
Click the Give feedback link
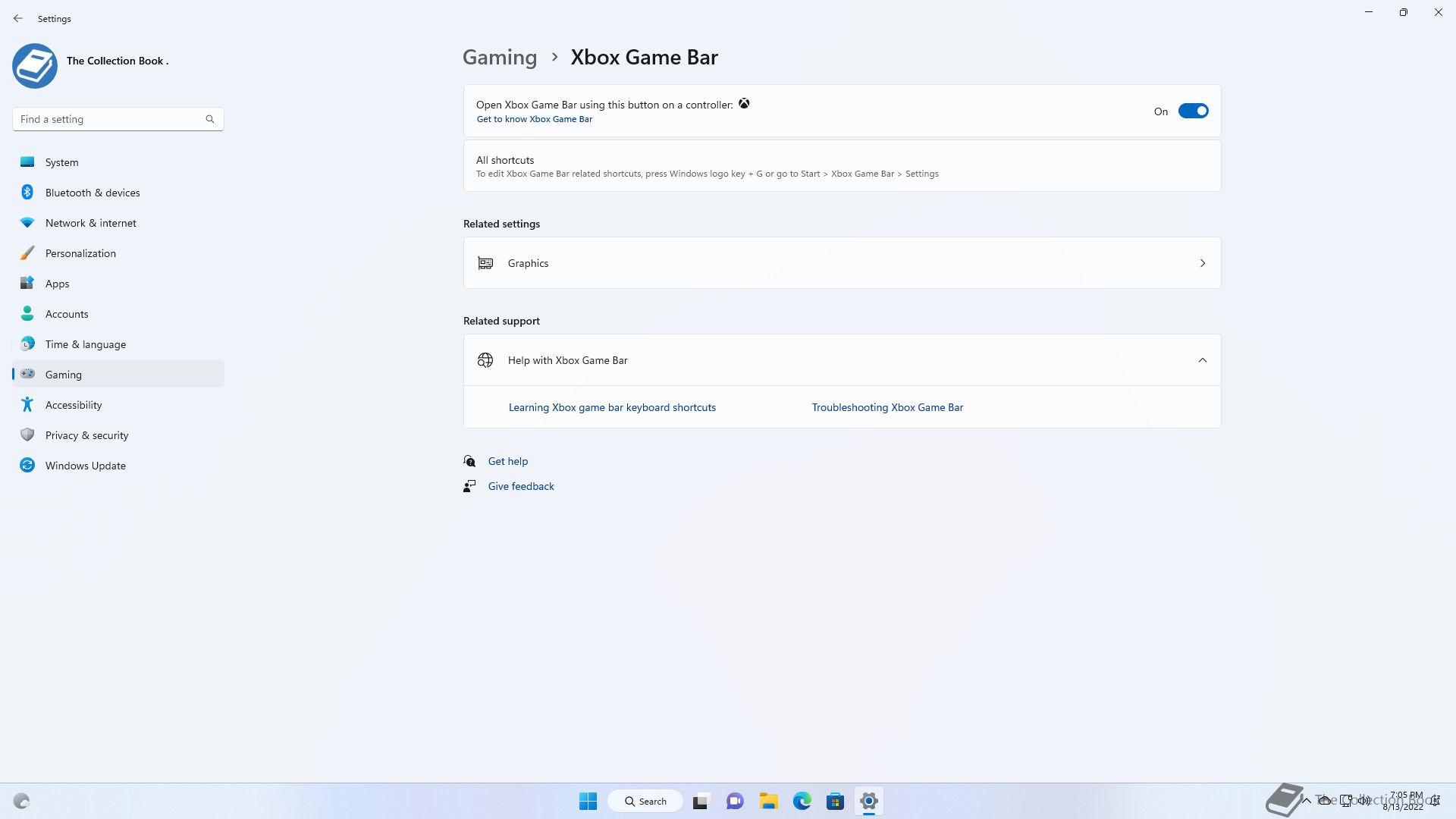521,486
